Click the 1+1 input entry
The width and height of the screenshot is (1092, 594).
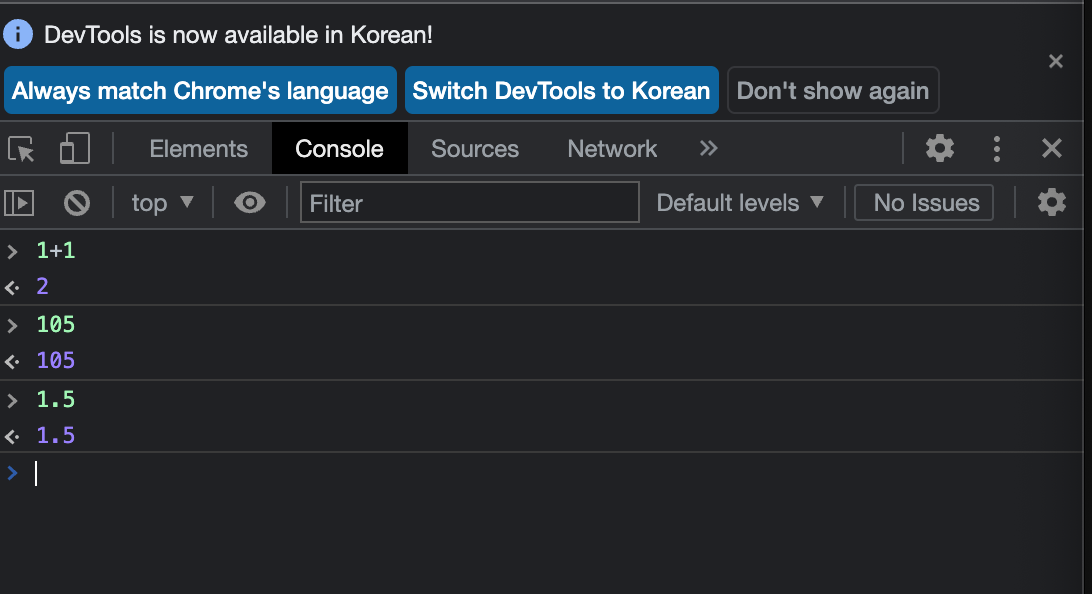[x=56, y=251]
